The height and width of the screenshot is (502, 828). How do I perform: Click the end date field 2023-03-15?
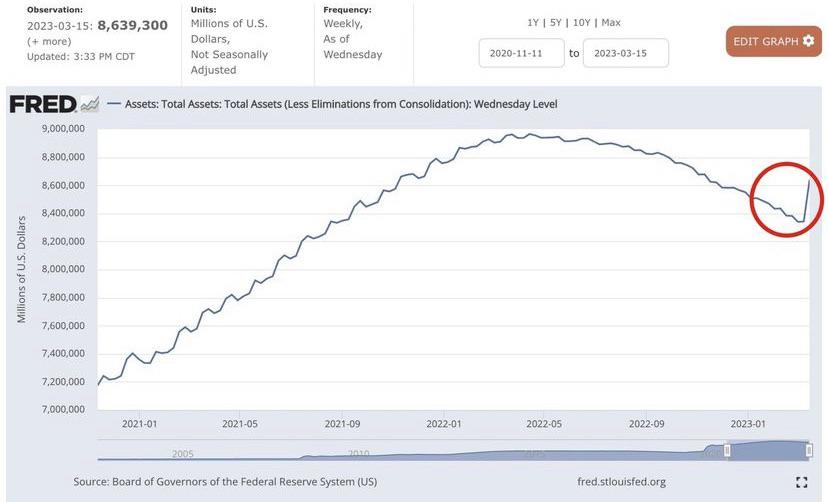(x=625, y=53)
